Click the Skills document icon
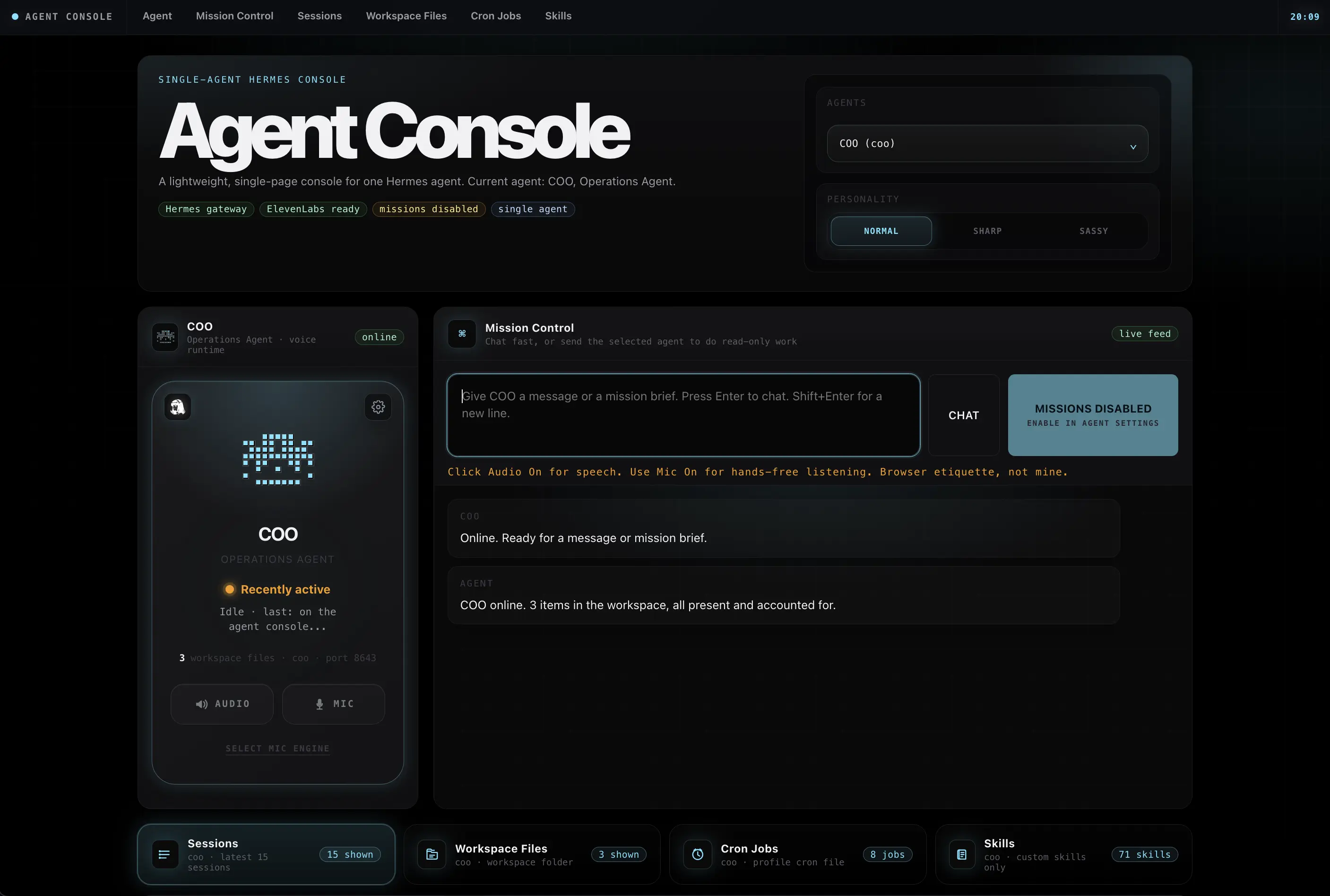This screenshot has width=1330, height=896. [x=962, y=854]
